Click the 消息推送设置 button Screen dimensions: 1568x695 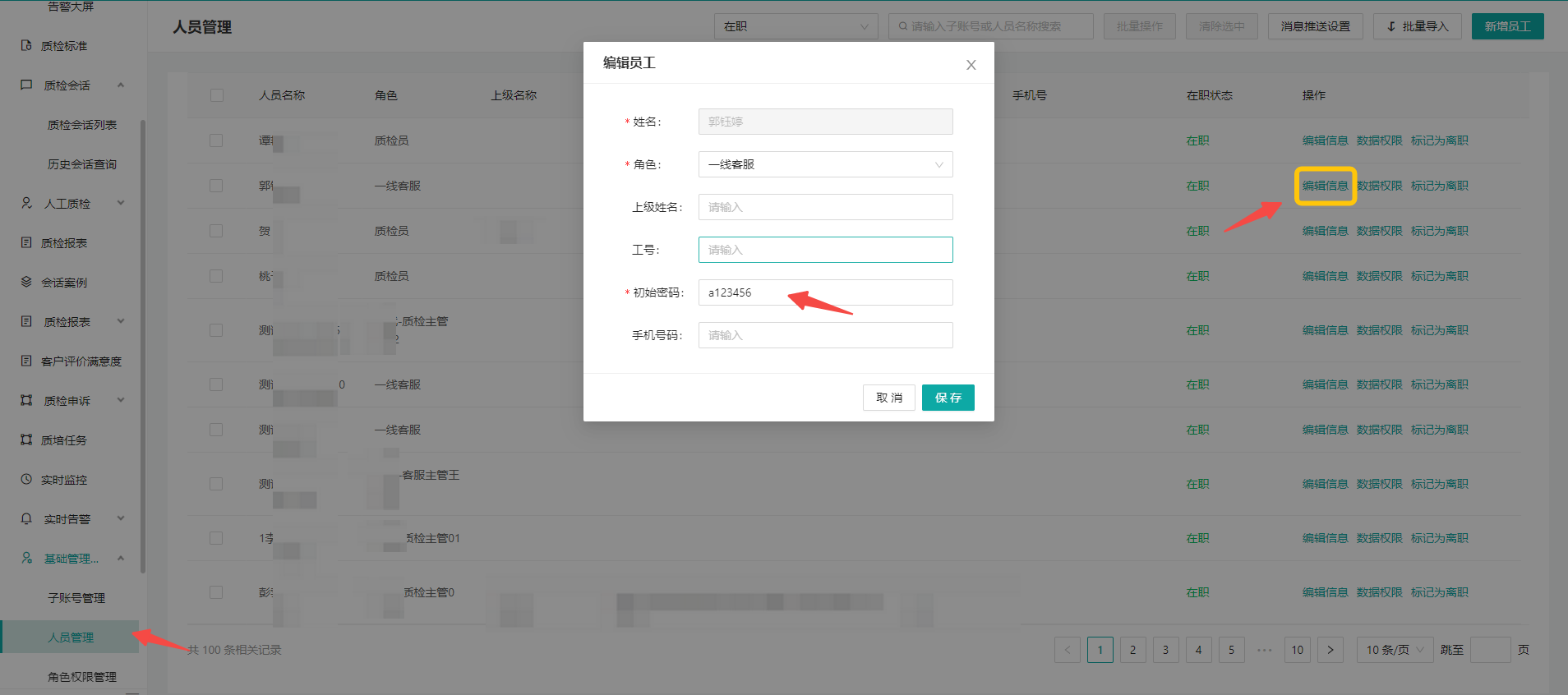coord(1315,26)
